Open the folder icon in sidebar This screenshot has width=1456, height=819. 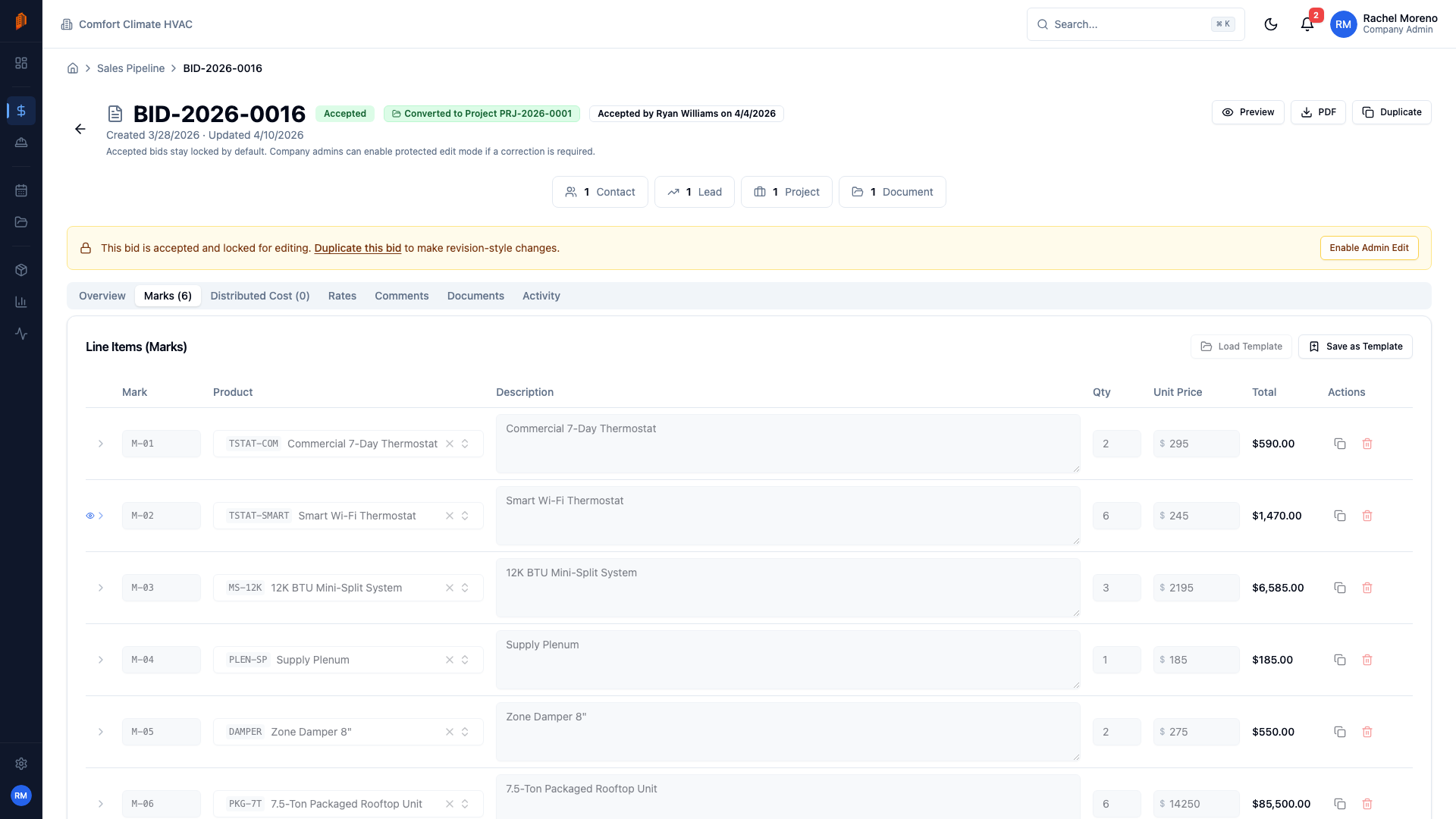click(21, 222)
